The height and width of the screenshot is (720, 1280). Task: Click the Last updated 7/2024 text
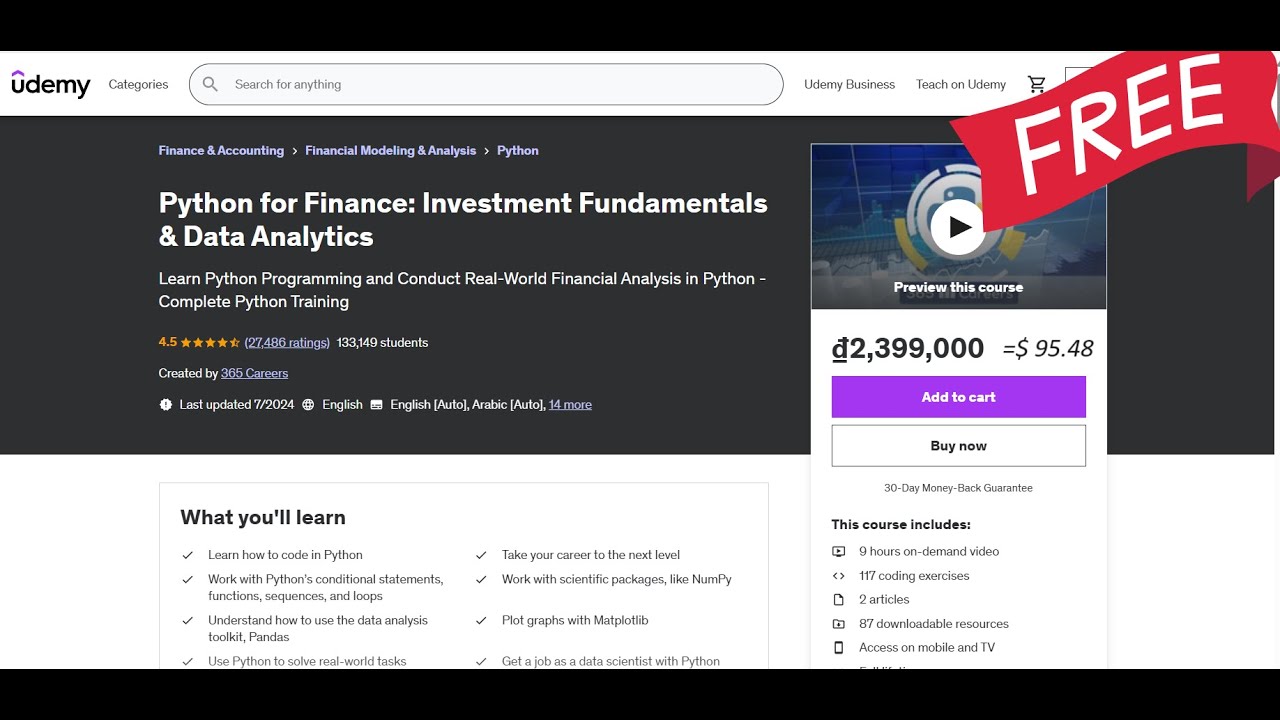tap(237, 405)
